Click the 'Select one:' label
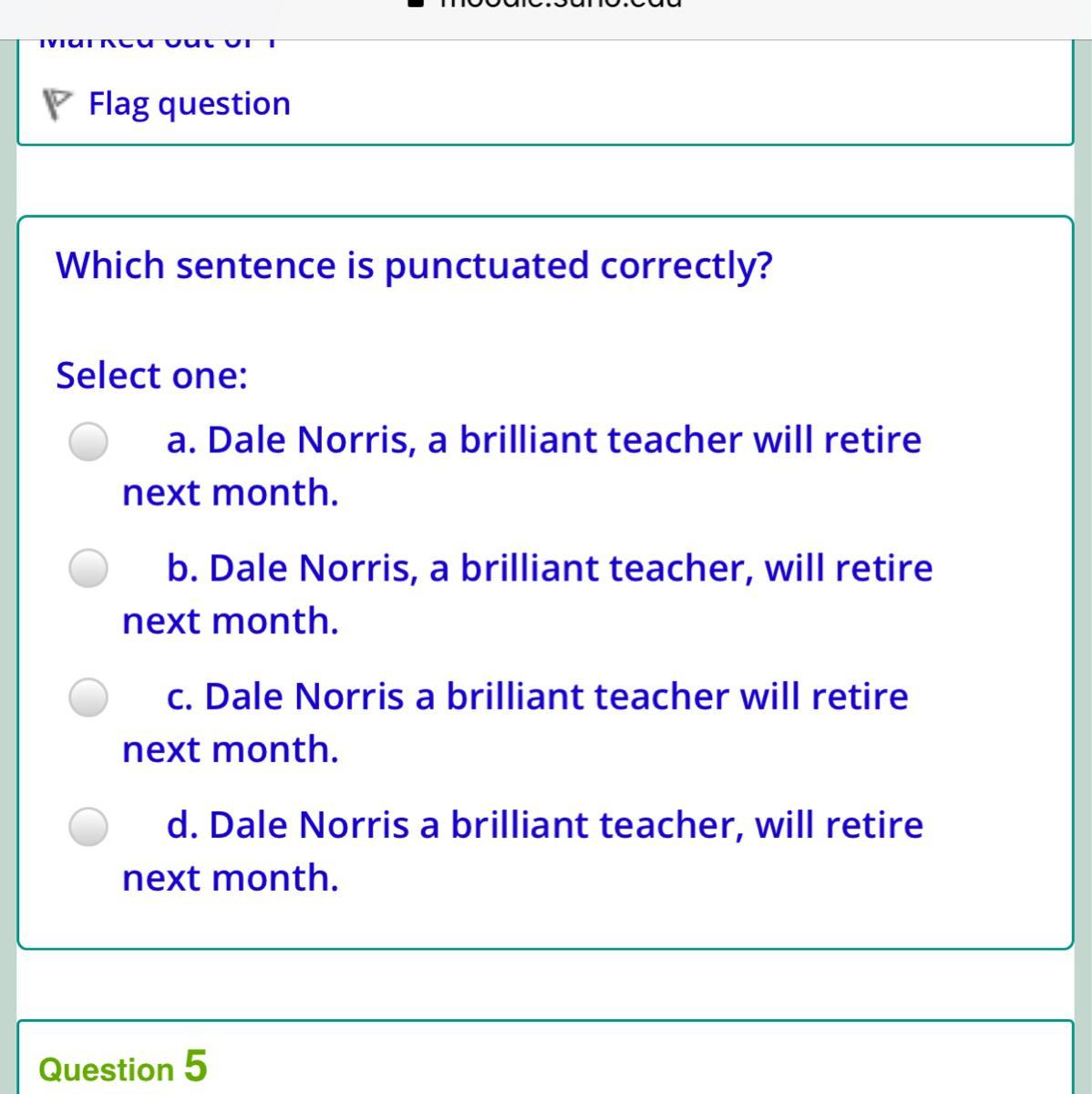Screen dimensions: 1092x1094 pyautogui.click(x=151, y=376)
